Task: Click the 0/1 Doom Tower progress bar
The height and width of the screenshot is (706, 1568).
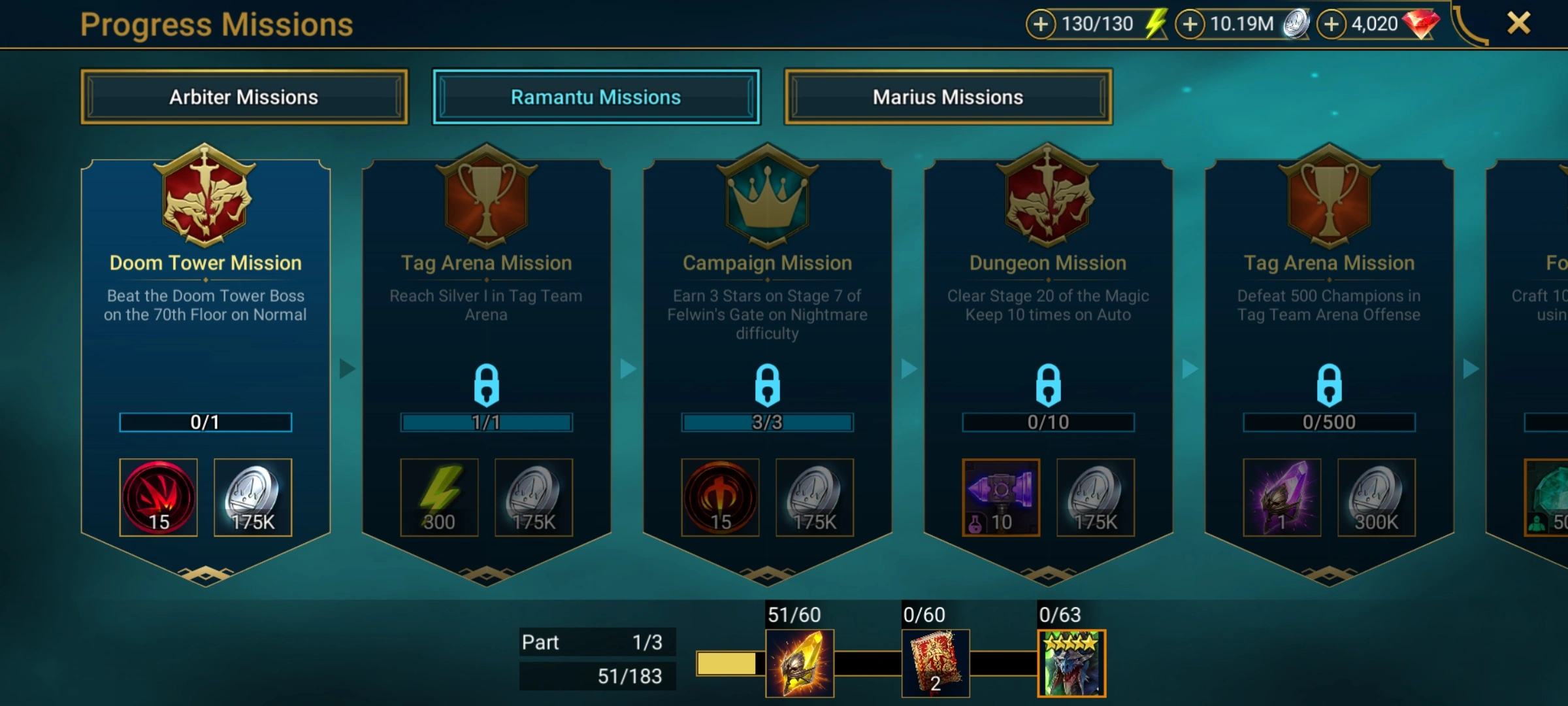Action: pos(205,422)
